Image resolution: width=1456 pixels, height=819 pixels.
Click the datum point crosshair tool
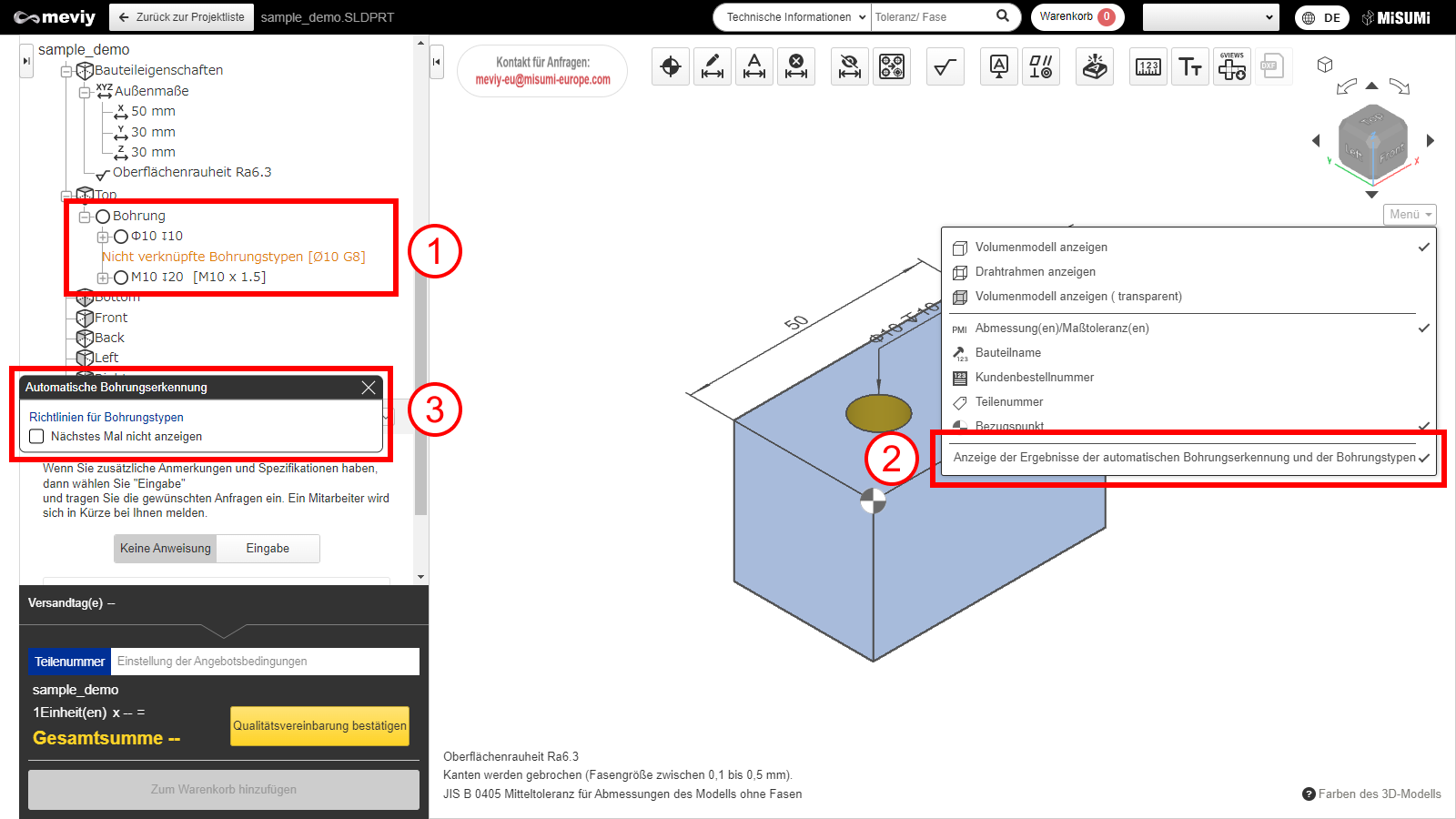[x=671, y=66]
